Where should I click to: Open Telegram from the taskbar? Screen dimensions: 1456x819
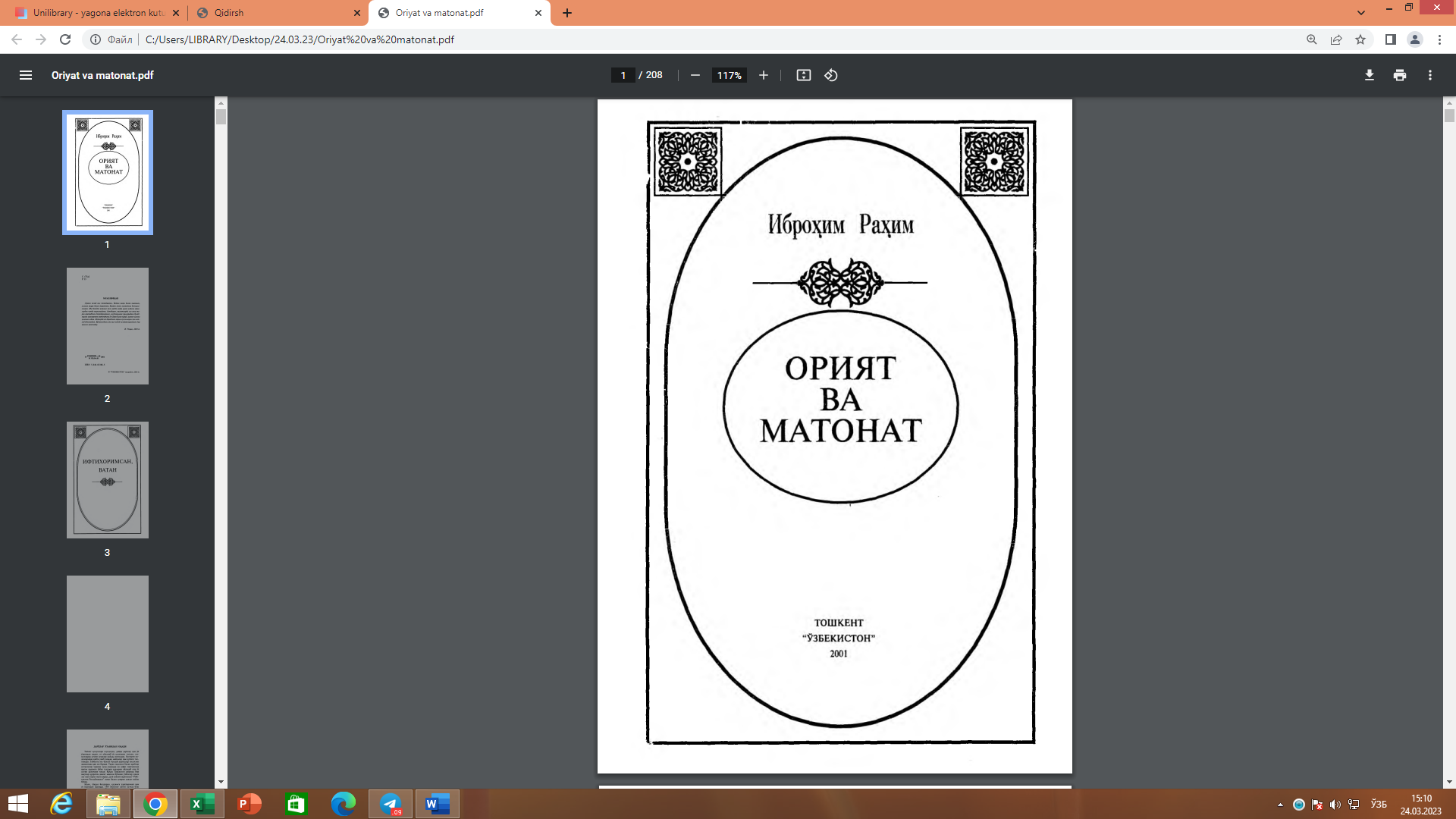click(x=391, y=804)
